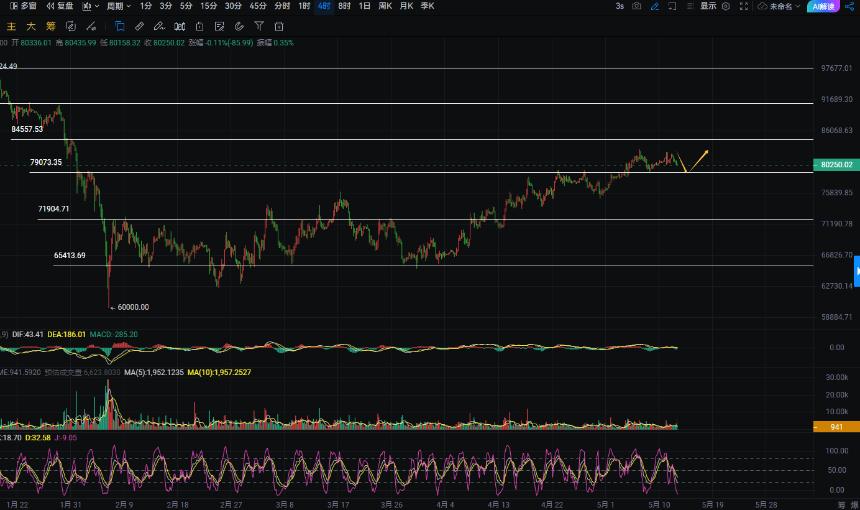Click the DEA:186.01 indicator value
Screen dimensions: 860x510
(x=66, y=334)
